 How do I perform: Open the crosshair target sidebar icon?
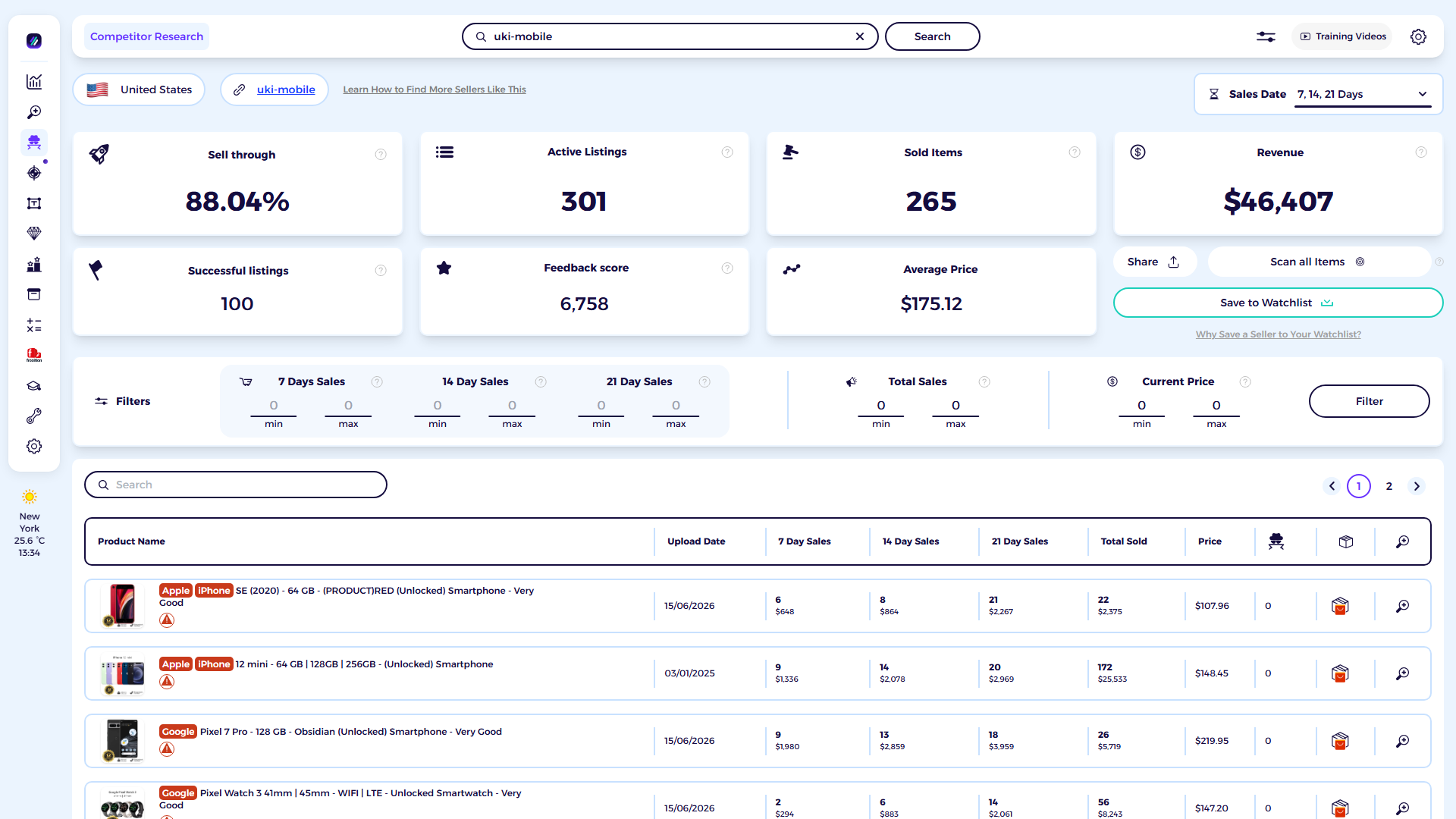(34, 173)
